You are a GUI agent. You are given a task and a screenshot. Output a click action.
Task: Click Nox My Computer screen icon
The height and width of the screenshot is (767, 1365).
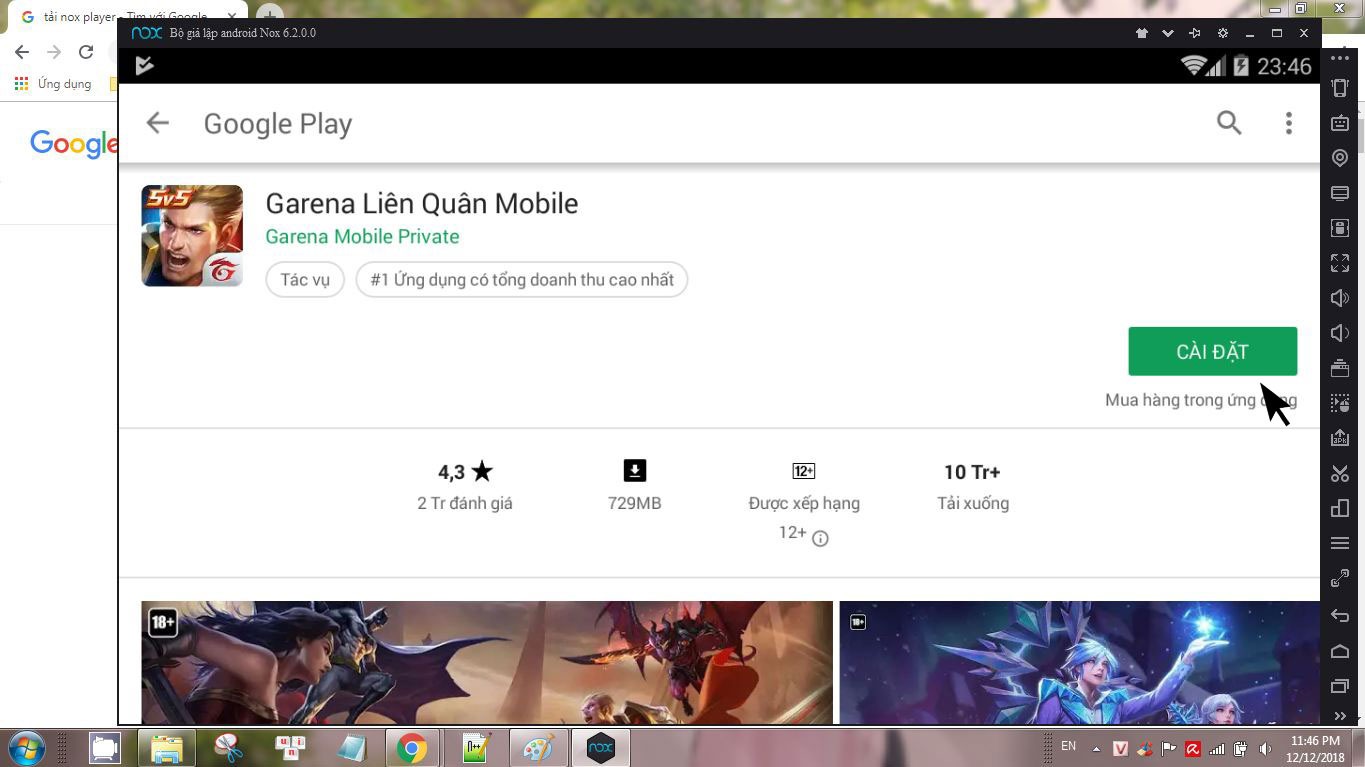coord(1340,193)
